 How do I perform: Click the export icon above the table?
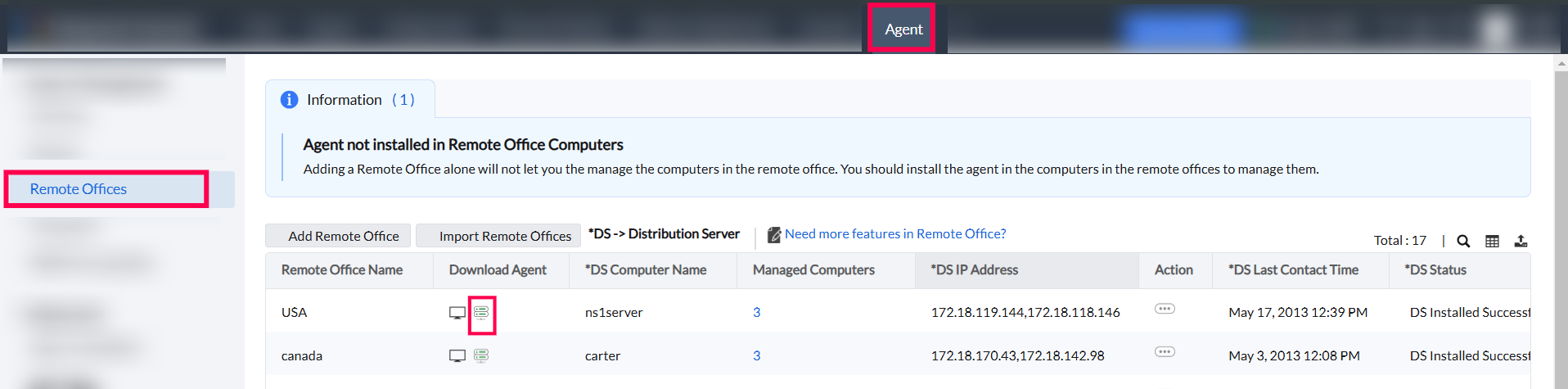click(1521, 241)
